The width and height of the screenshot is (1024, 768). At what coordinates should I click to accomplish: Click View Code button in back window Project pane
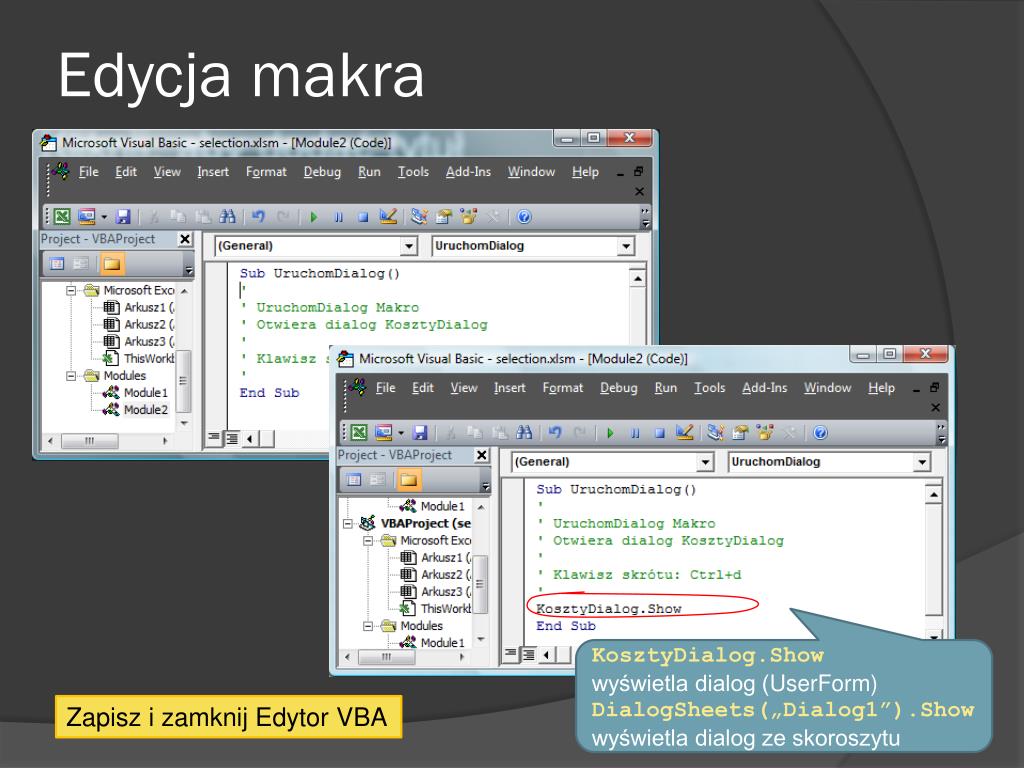pos(57,264)
